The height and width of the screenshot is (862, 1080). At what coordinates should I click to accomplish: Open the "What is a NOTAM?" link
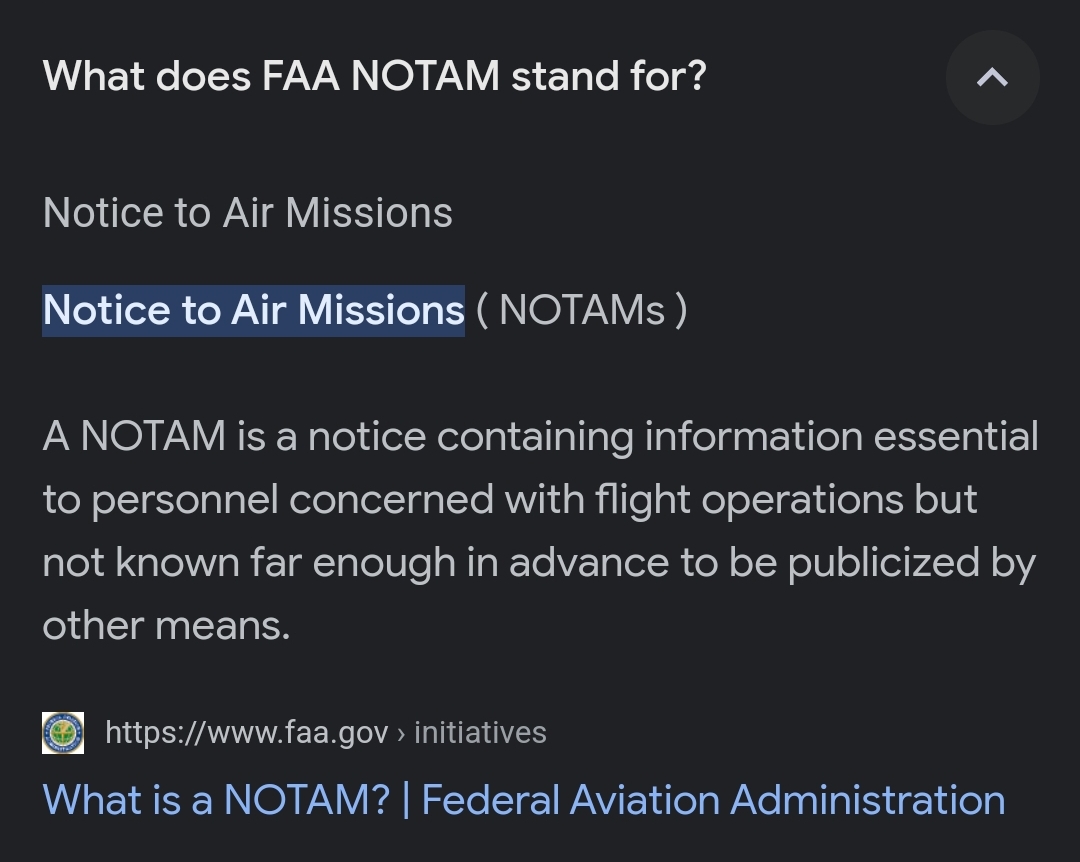tap(215, 800)
